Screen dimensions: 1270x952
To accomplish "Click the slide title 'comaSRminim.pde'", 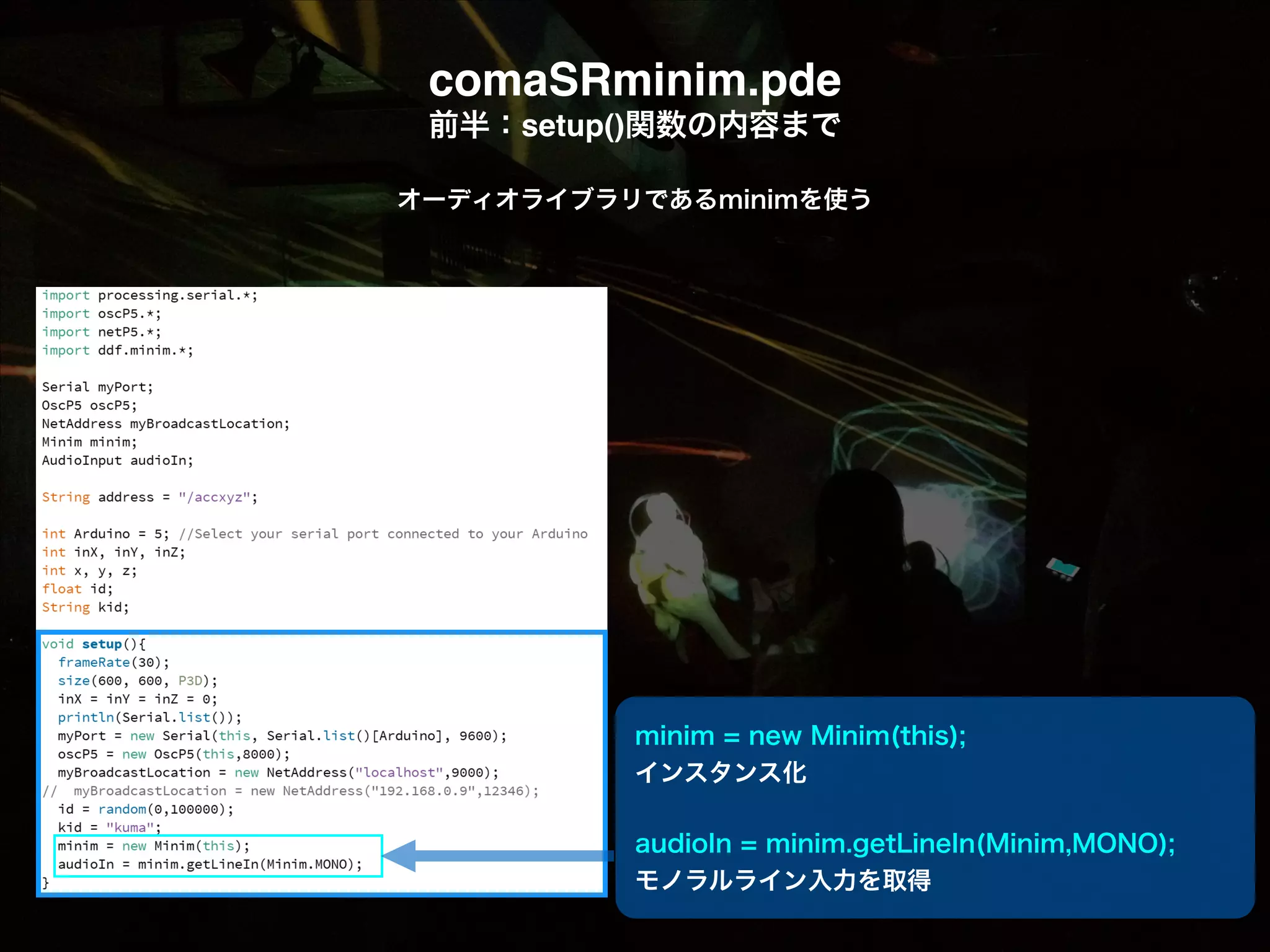I will 634,82.
